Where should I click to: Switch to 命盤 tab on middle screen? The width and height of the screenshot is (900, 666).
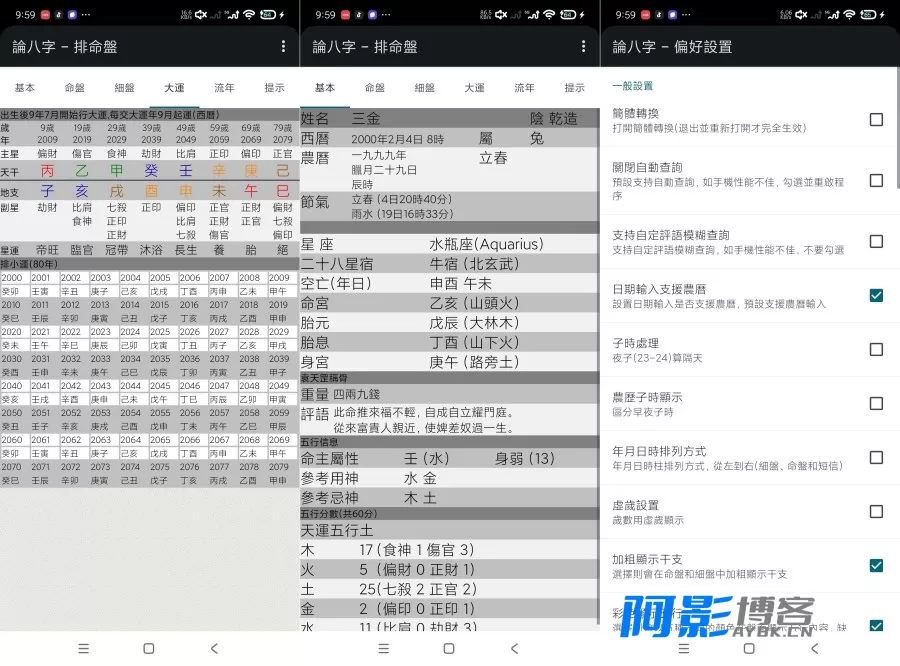point(374,88)
